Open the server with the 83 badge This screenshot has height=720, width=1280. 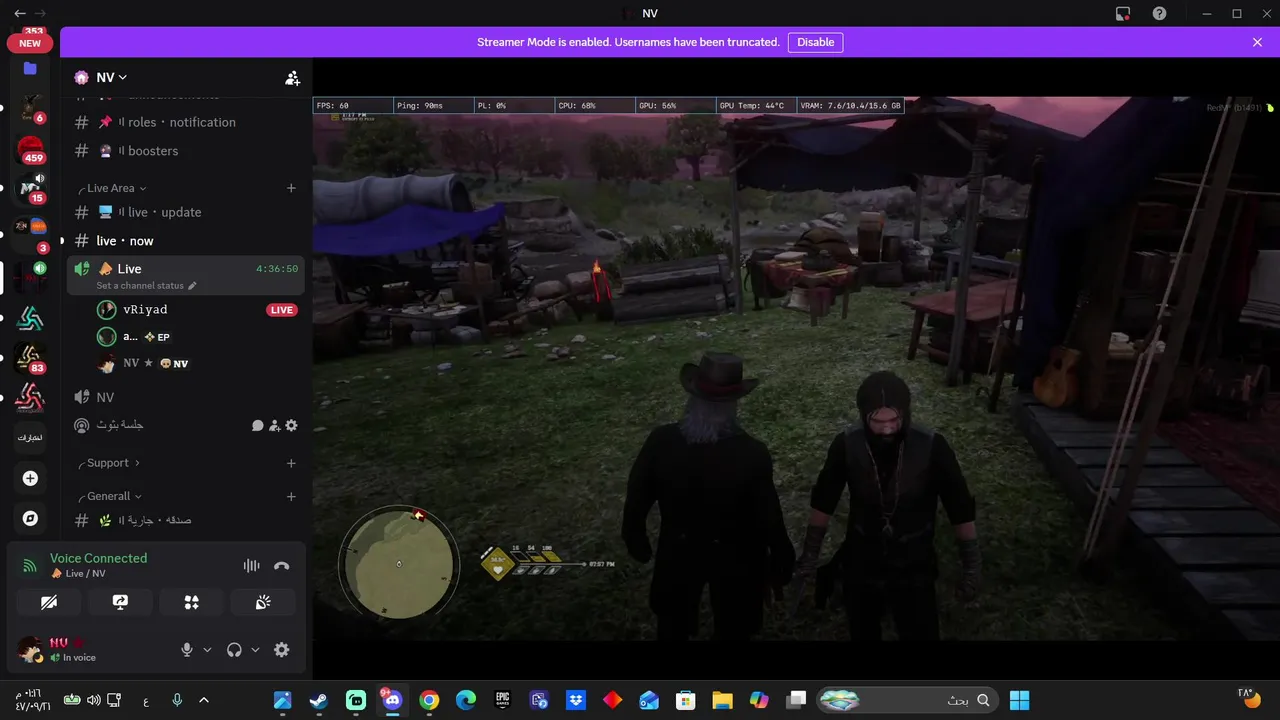(30, 359)
